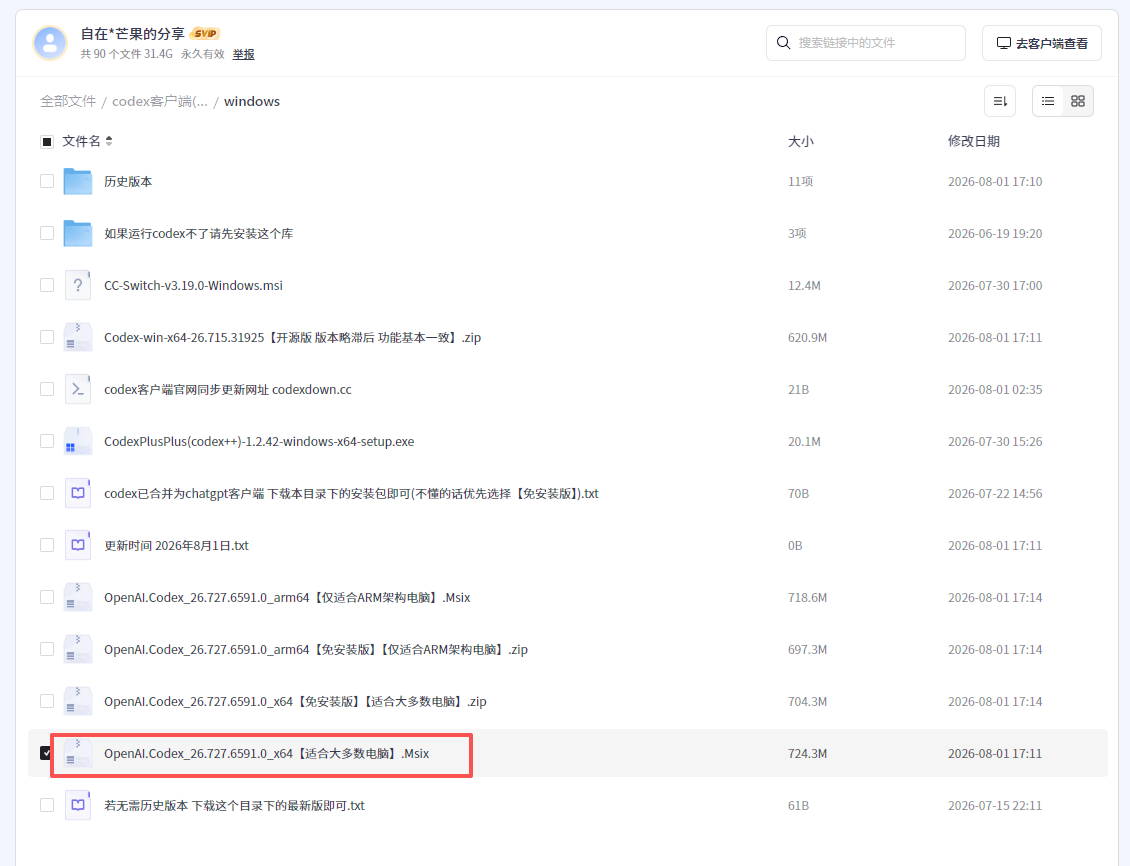Viewport: 1130px width, 866px height.
Task: Go to codex客户端 breadcrumb folder
Action: pyautogui.click(x=160, y=102)
